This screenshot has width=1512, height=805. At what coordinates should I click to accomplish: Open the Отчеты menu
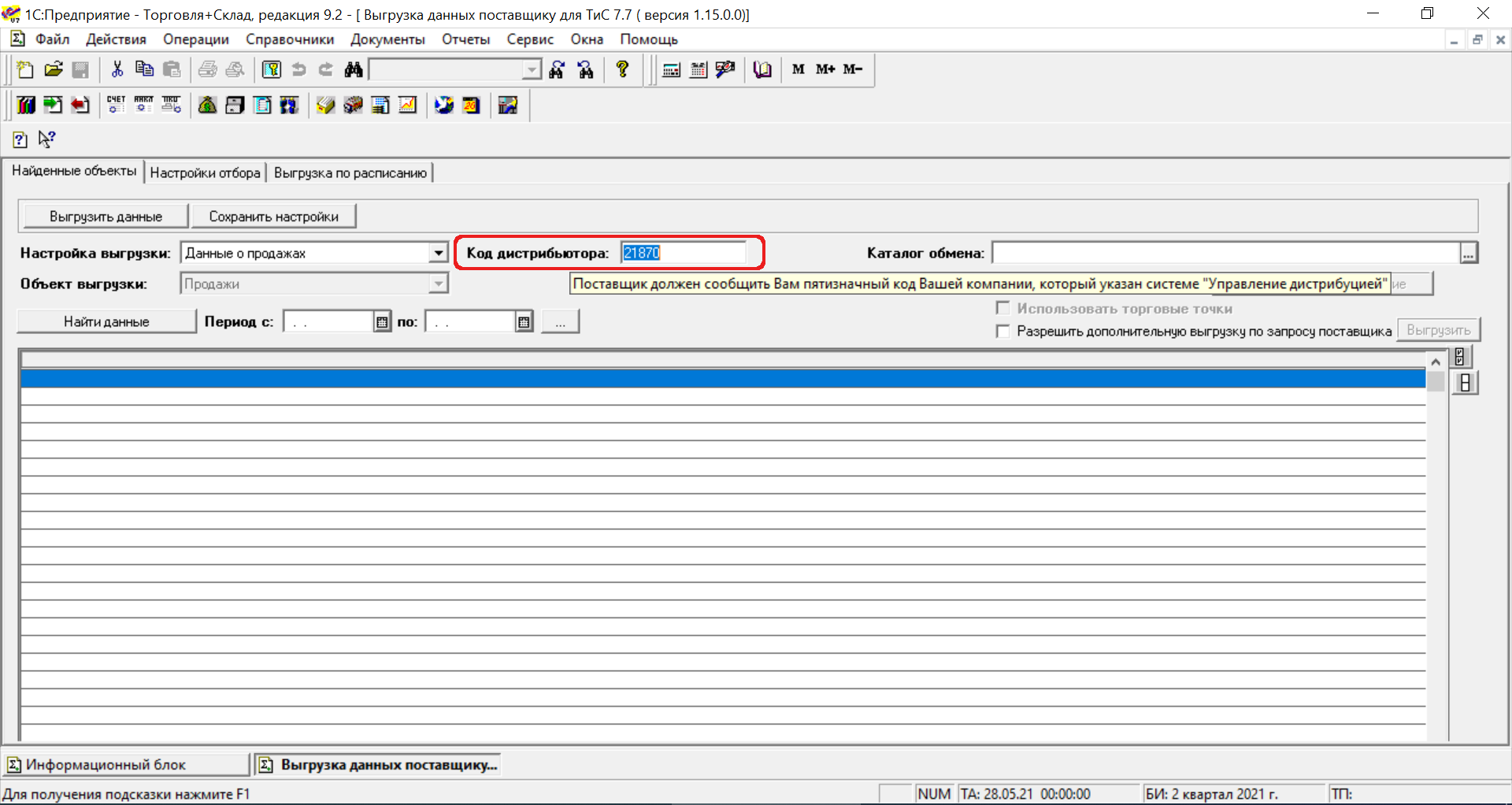[465, 39]
